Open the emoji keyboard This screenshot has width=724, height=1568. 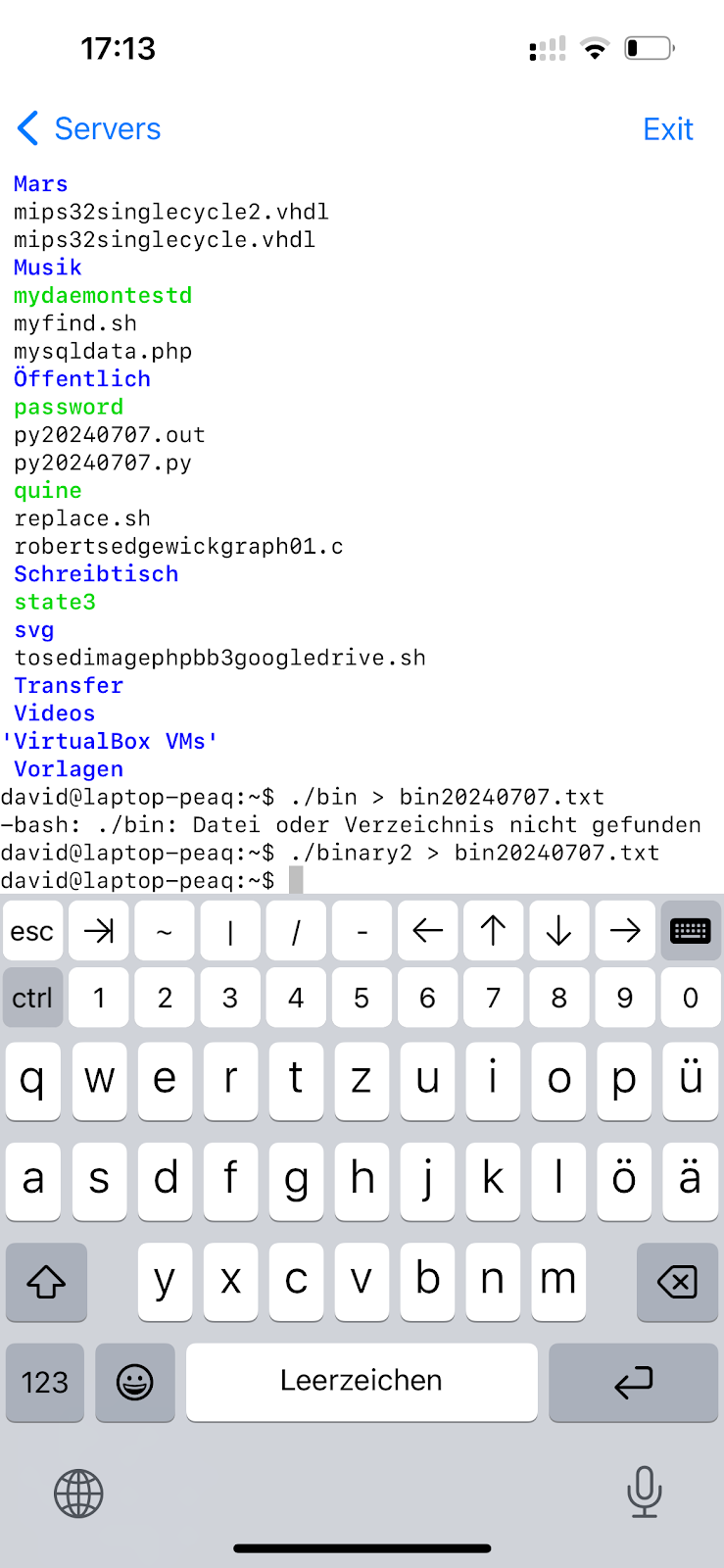coord(135,1382)
